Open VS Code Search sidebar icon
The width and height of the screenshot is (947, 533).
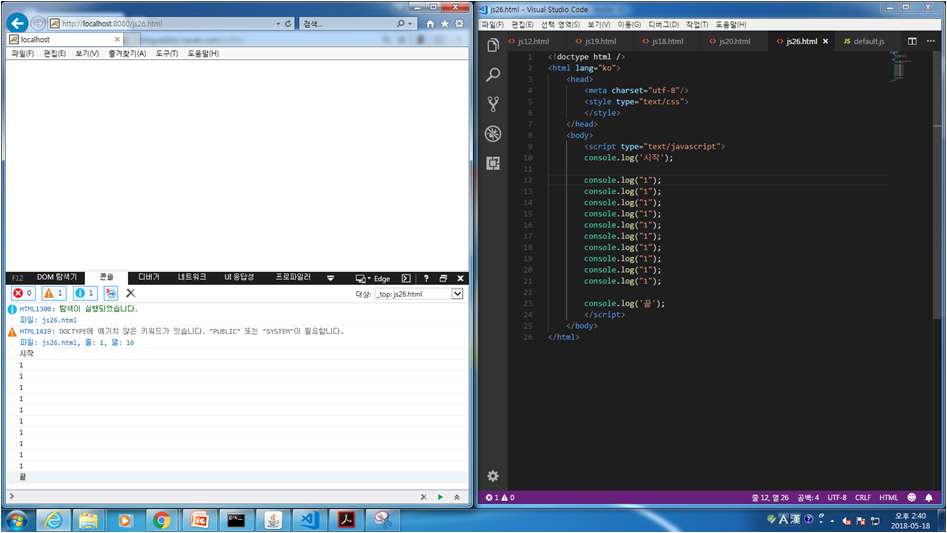[493, 75]
